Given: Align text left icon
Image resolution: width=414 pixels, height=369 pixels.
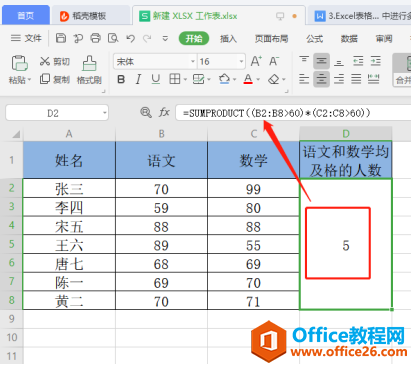Looking at the screenshot, I should (x=304, y=79).
